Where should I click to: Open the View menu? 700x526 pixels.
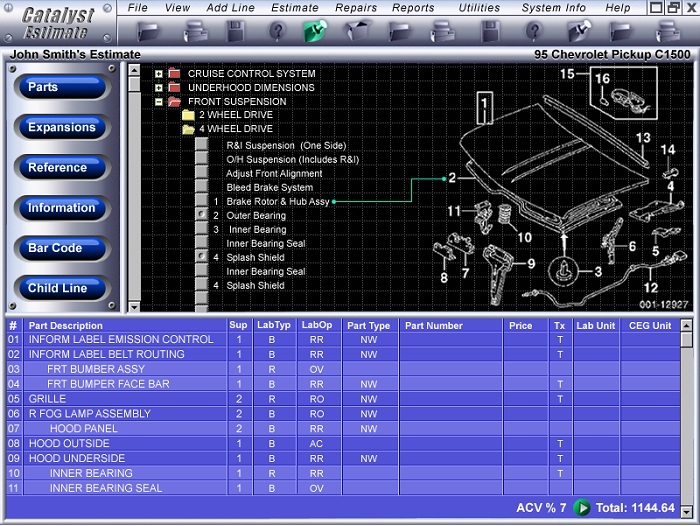pos(177,8)
